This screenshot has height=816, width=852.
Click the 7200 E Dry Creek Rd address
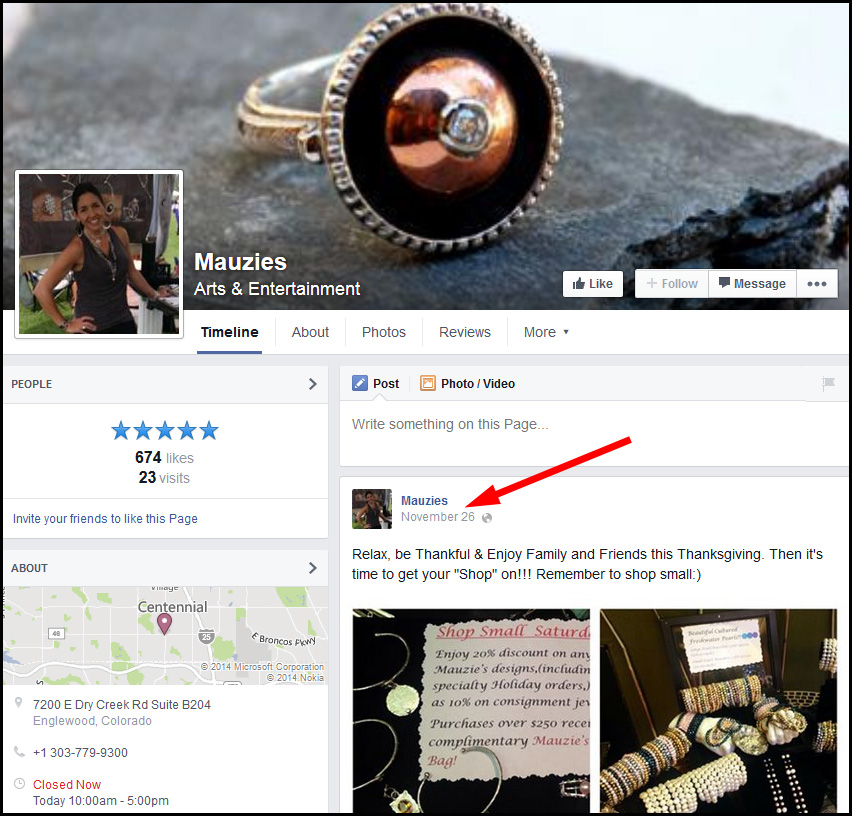coord(122,705)
